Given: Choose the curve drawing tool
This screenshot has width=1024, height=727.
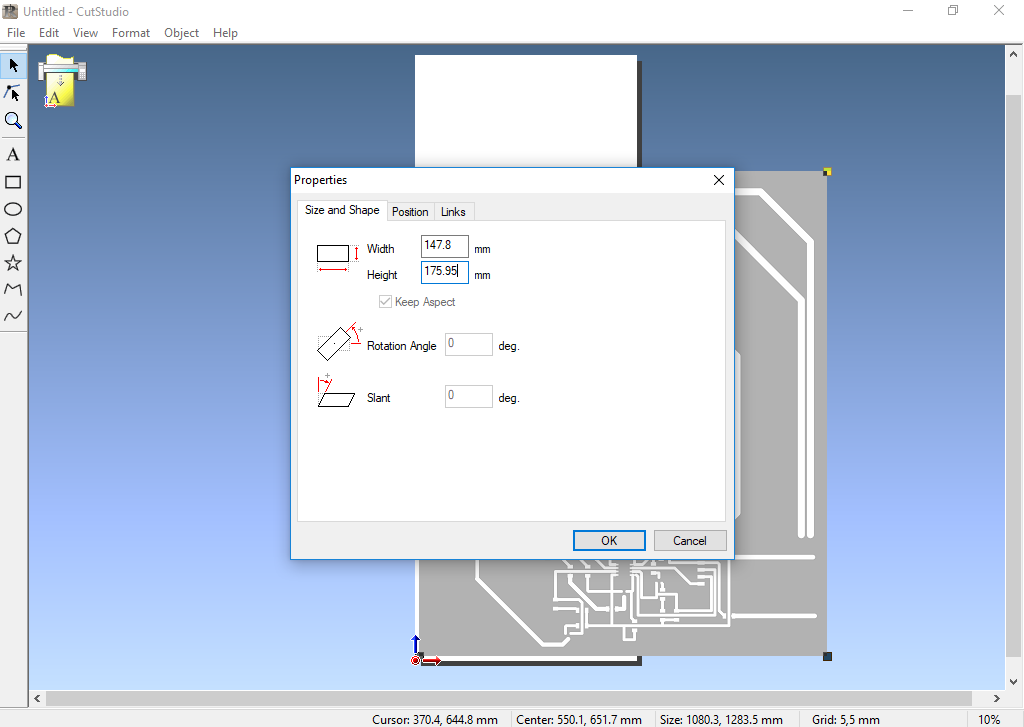Looking at the screenshot, I should tap(13, 316).
